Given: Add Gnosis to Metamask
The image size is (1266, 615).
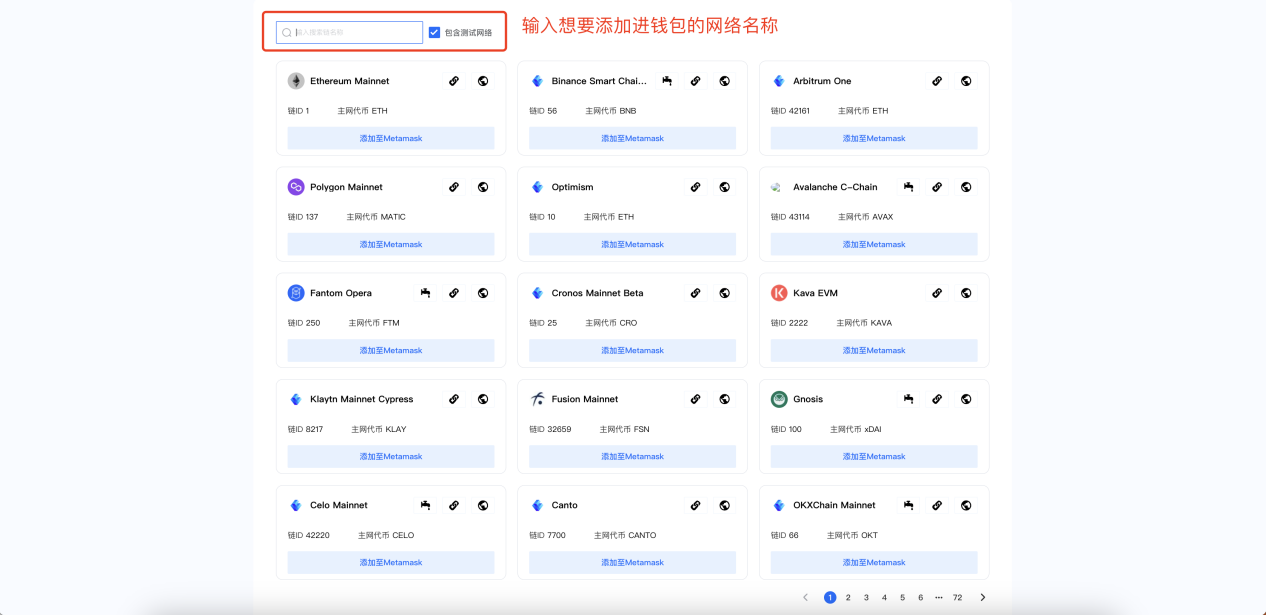Looking at the screenshot, I should [x=874, y=456].
